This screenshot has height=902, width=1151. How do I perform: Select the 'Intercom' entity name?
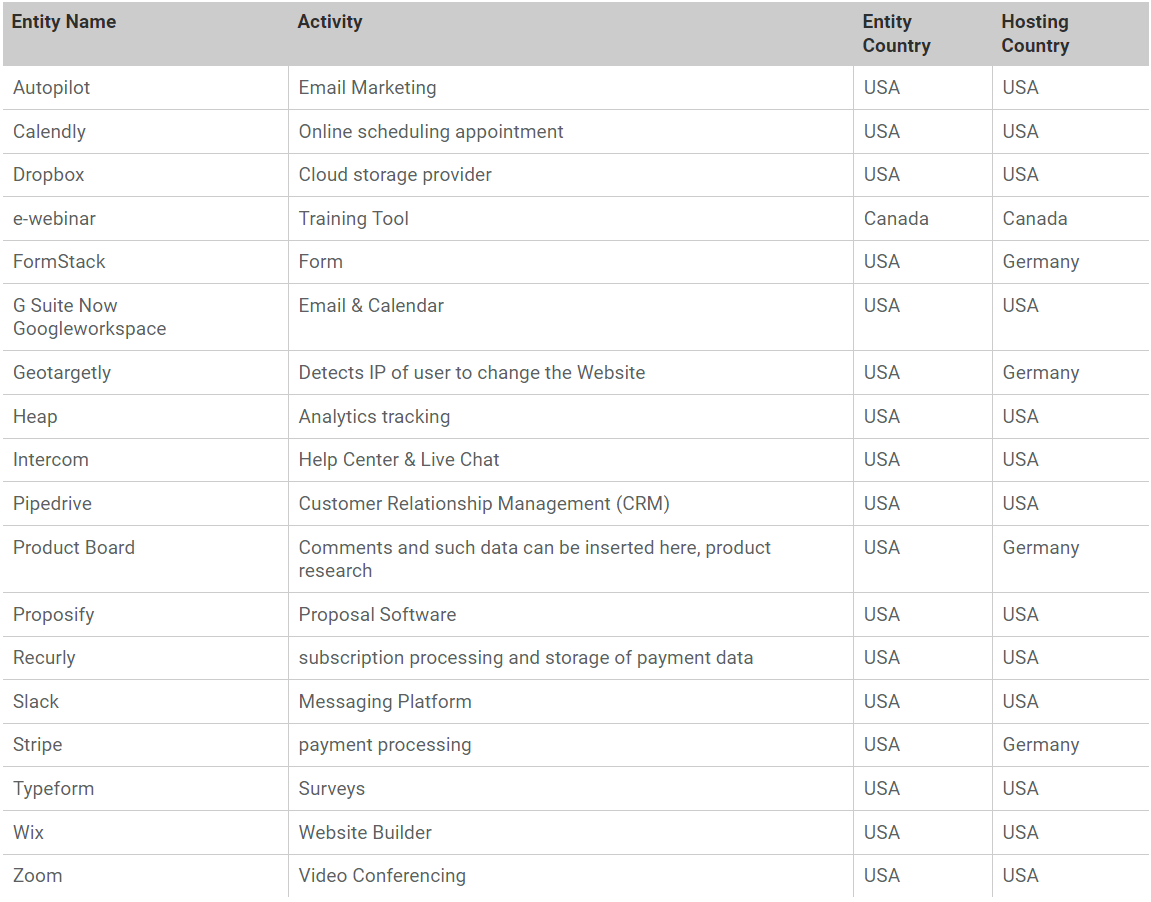(x=51, y=460)
